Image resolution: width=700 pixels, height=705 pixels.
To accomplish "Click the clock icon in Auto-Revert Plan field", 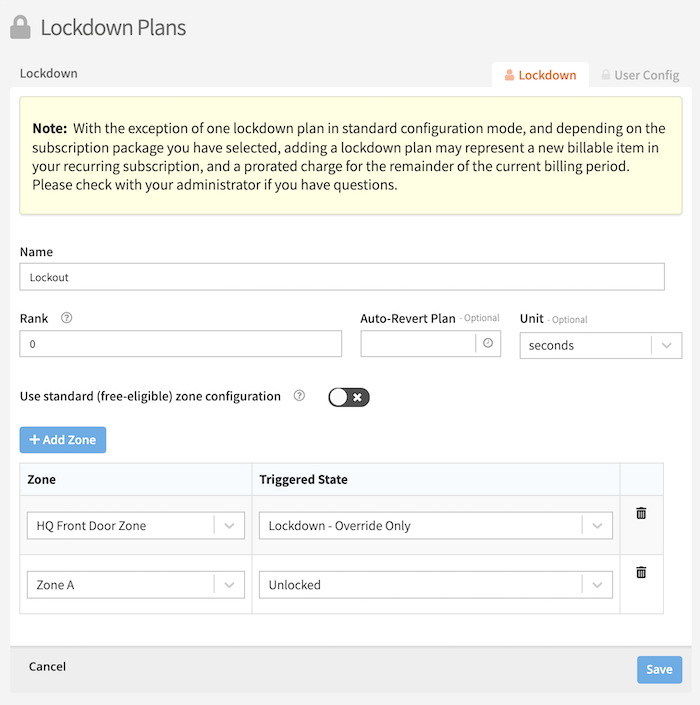I will tap(488, 343).
